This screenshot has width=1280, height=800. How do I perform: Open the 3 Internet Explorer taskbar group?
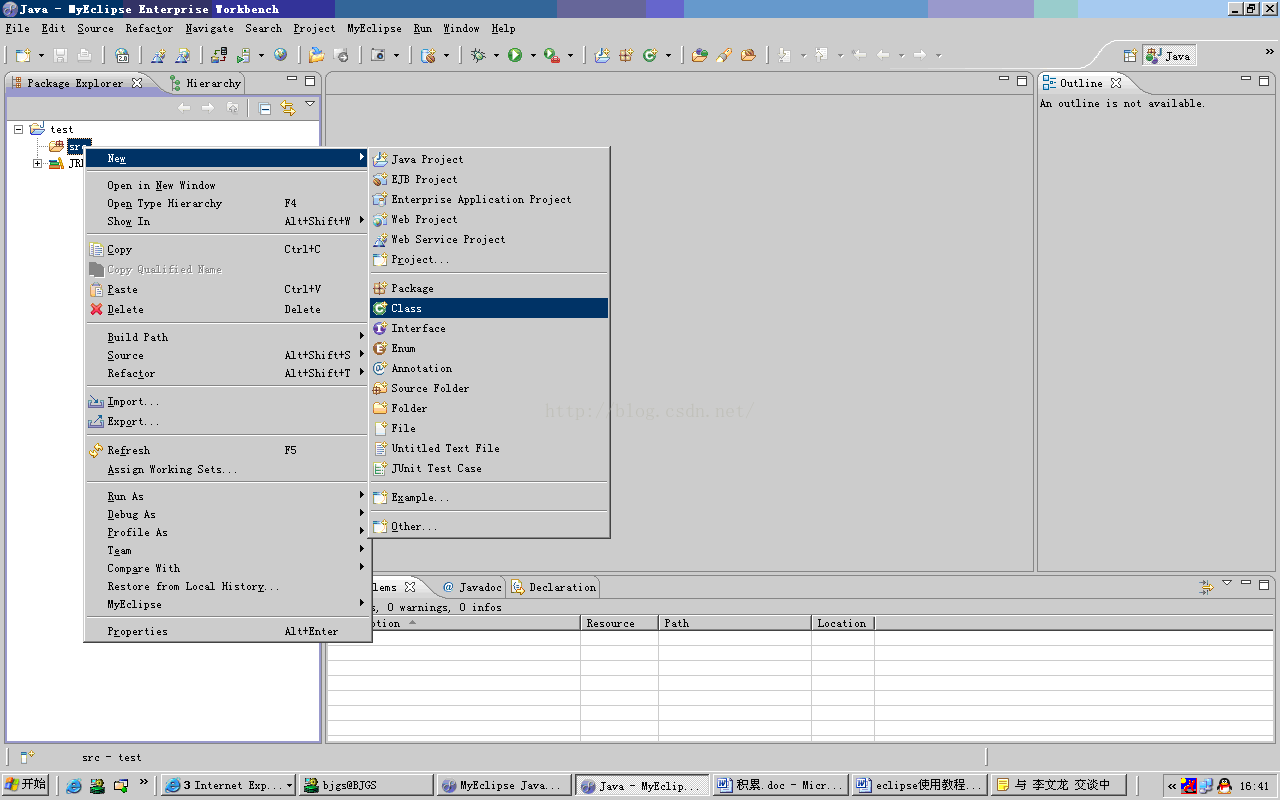tap(228, 785)
